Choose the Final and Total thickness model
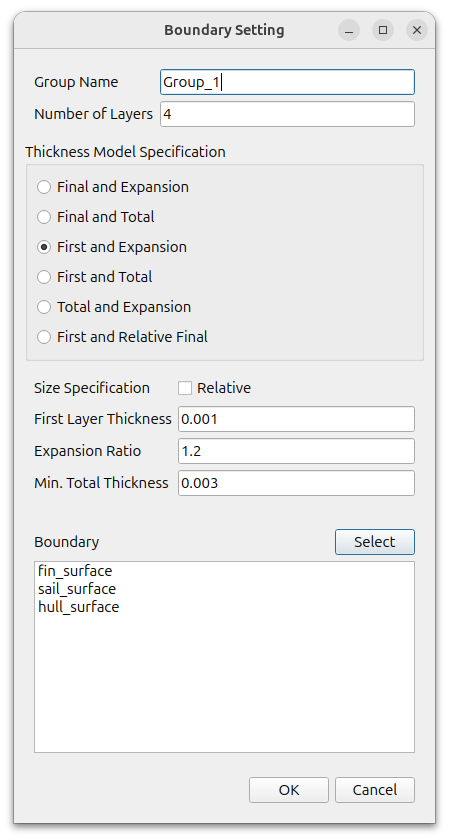 tap(95, 217)
